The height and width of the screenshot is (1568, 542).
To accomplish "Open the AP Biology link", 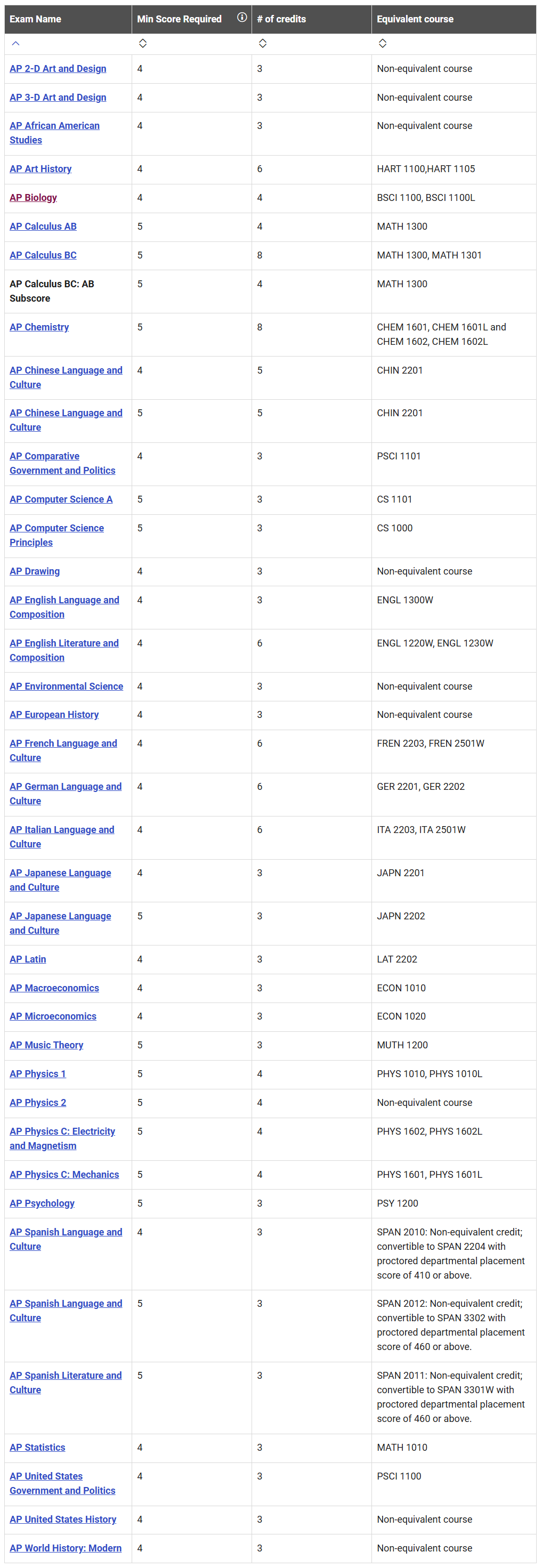I will click(34, 198).
